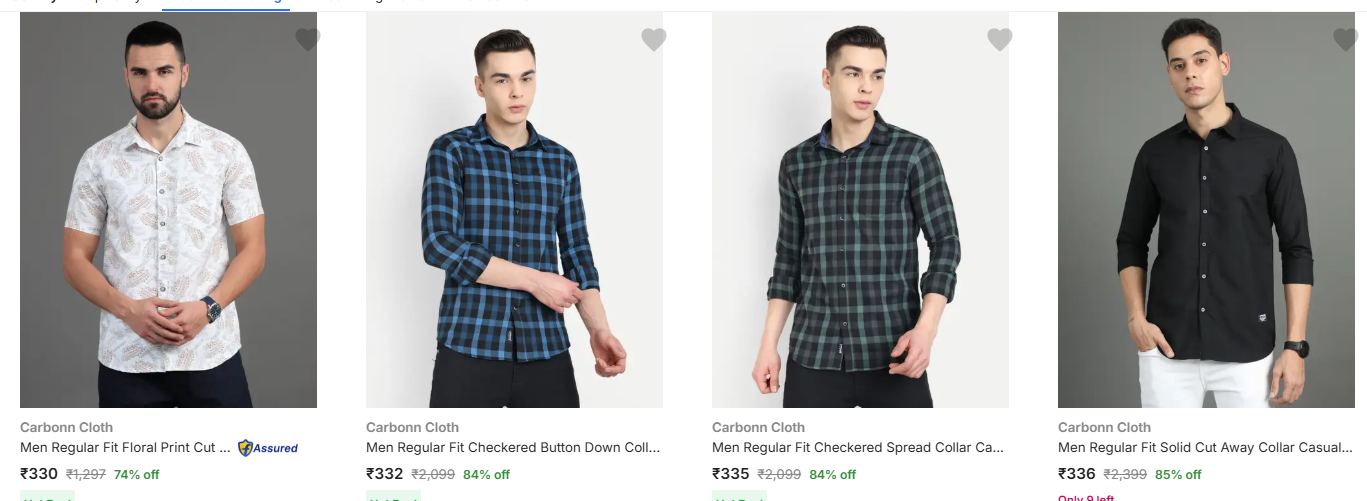The image size is (1367, 501).
Task: Click Carbonn Cloth brand above floral shirt title
Action: click(x=66, y=427)
